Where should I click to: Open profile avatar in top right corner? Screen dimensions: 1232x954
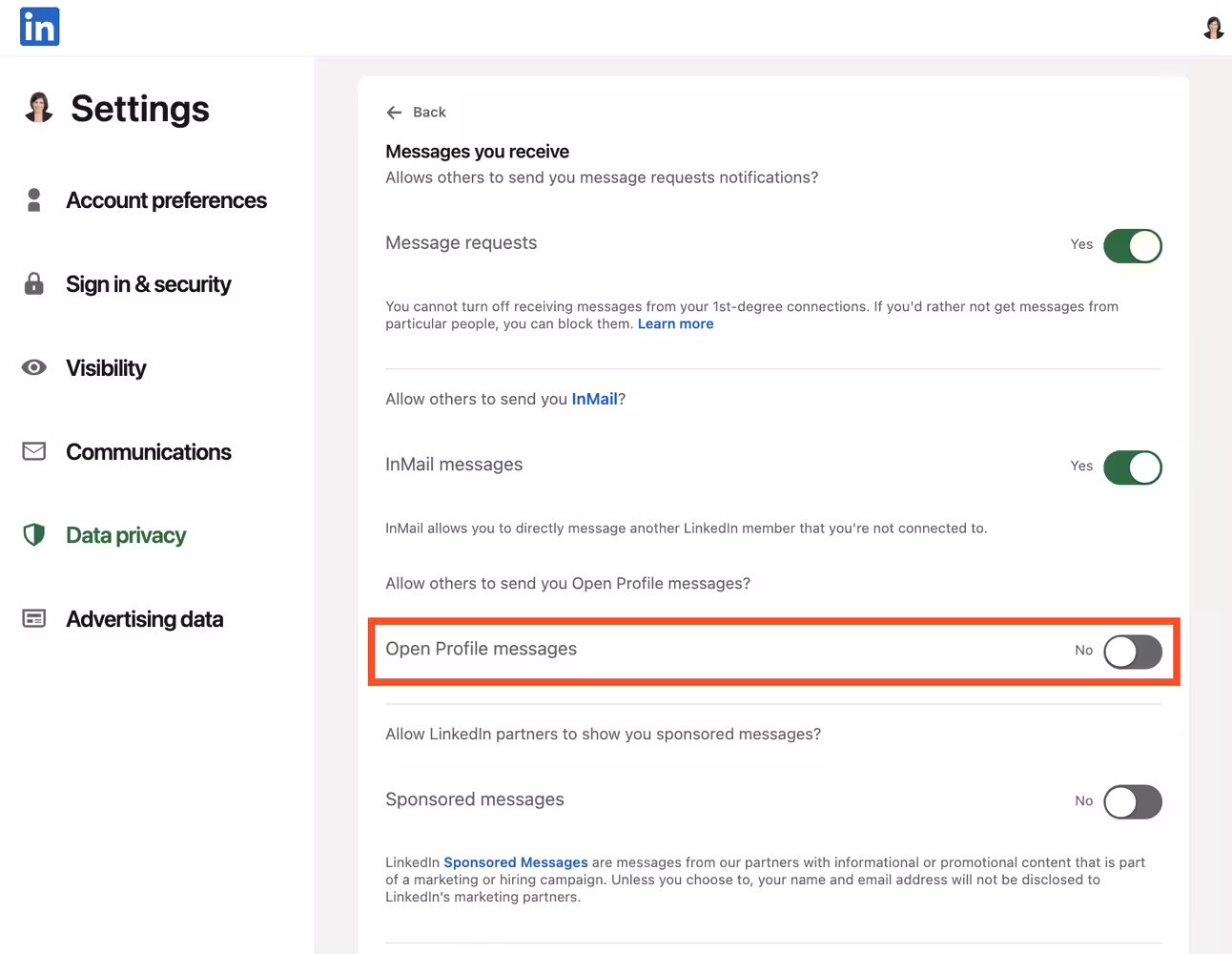click(x=1213, y=28)
